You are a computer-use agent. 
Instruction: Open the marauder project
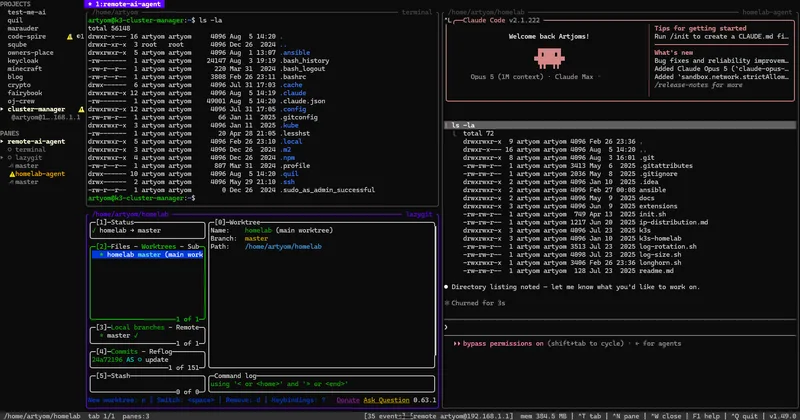23,29
